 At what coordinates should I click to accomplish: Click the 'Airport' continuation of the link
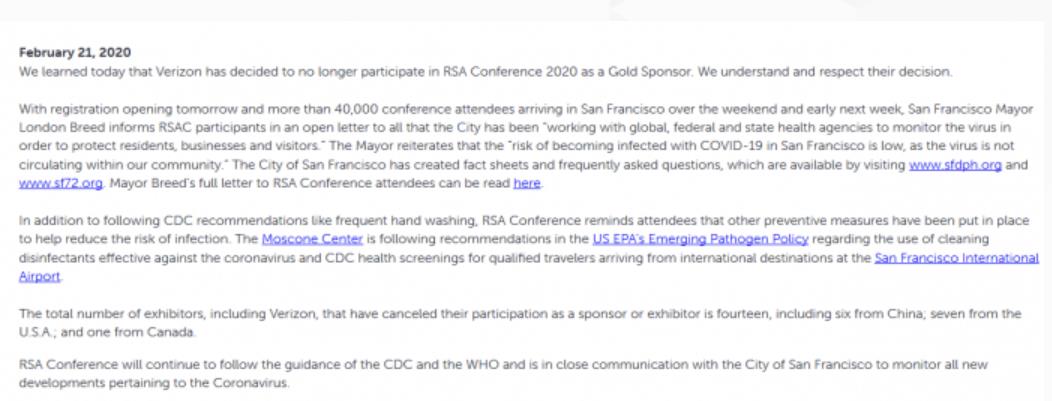(40, 276)
